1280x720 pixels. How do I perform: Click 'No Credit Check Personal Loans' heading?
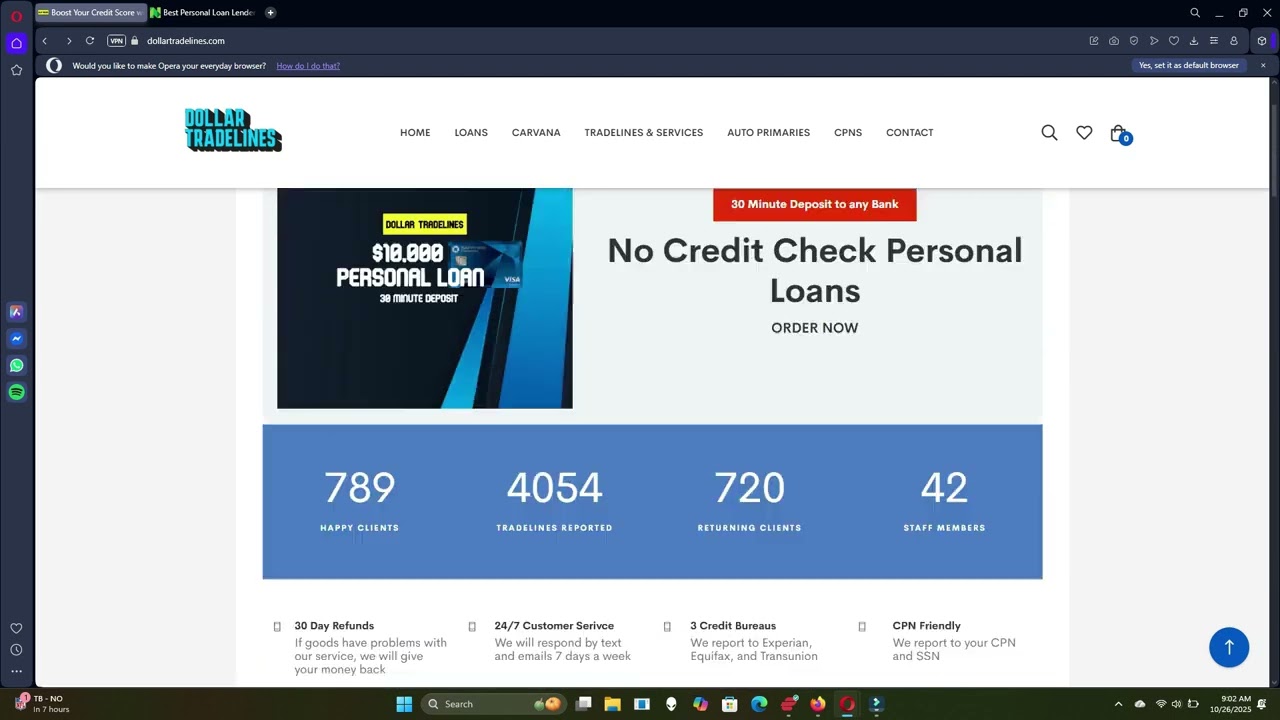coord(815,270)
